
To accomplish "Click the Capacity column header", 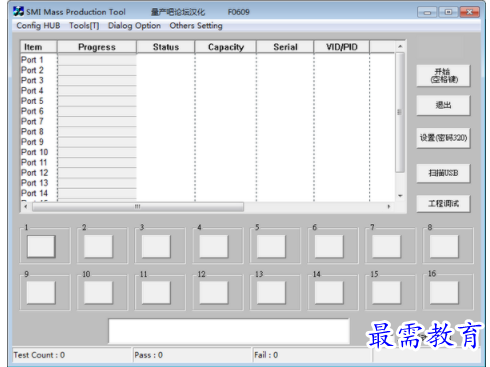I will pyautogui.click(x=226, y=47).
